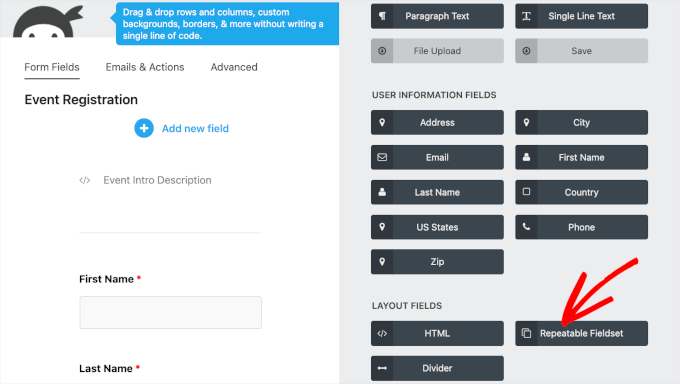
Task: Click the Last Name person icon
Action: [382, 192]
